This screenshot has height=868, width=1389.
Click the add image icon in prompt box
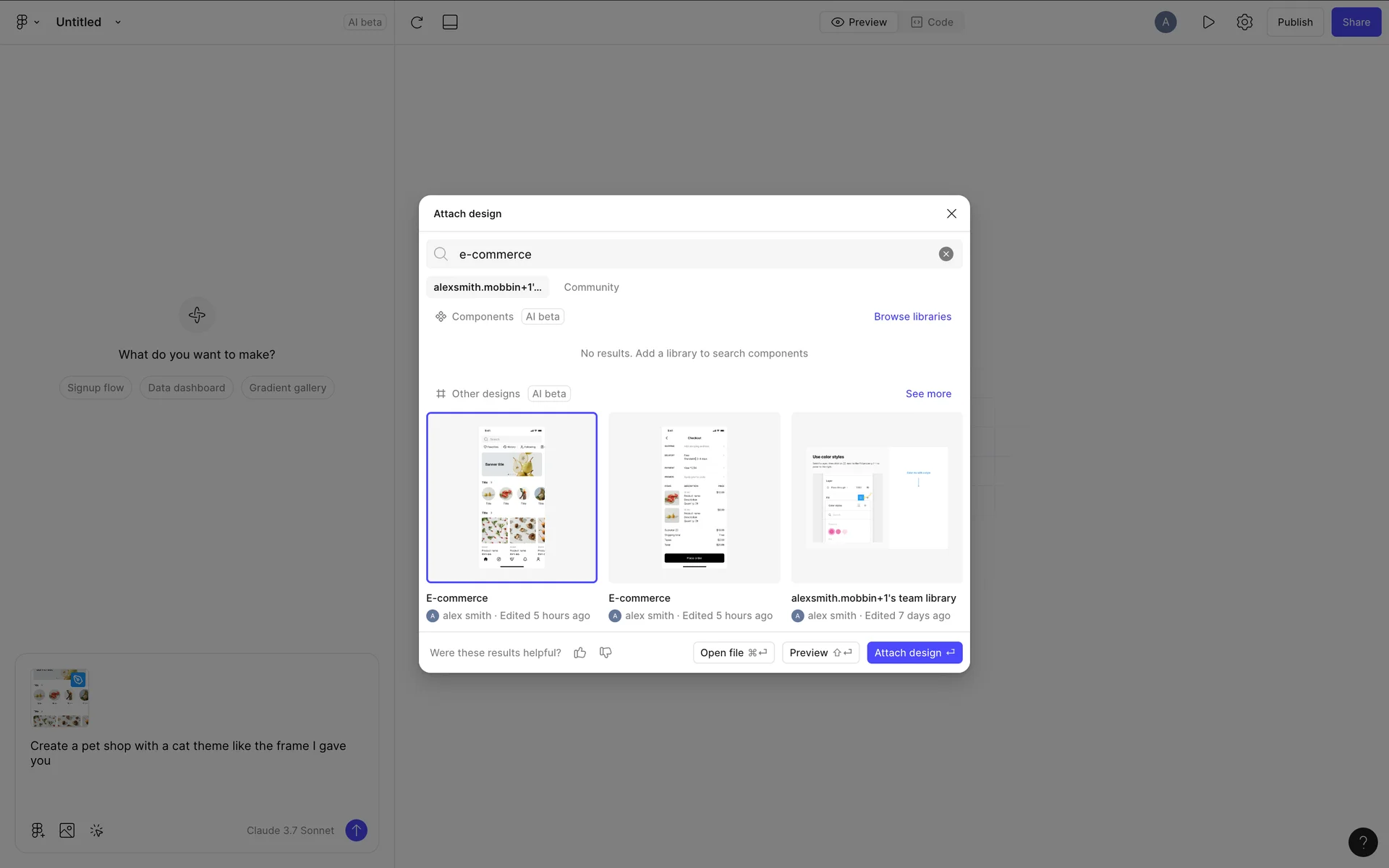pos(67,830)
